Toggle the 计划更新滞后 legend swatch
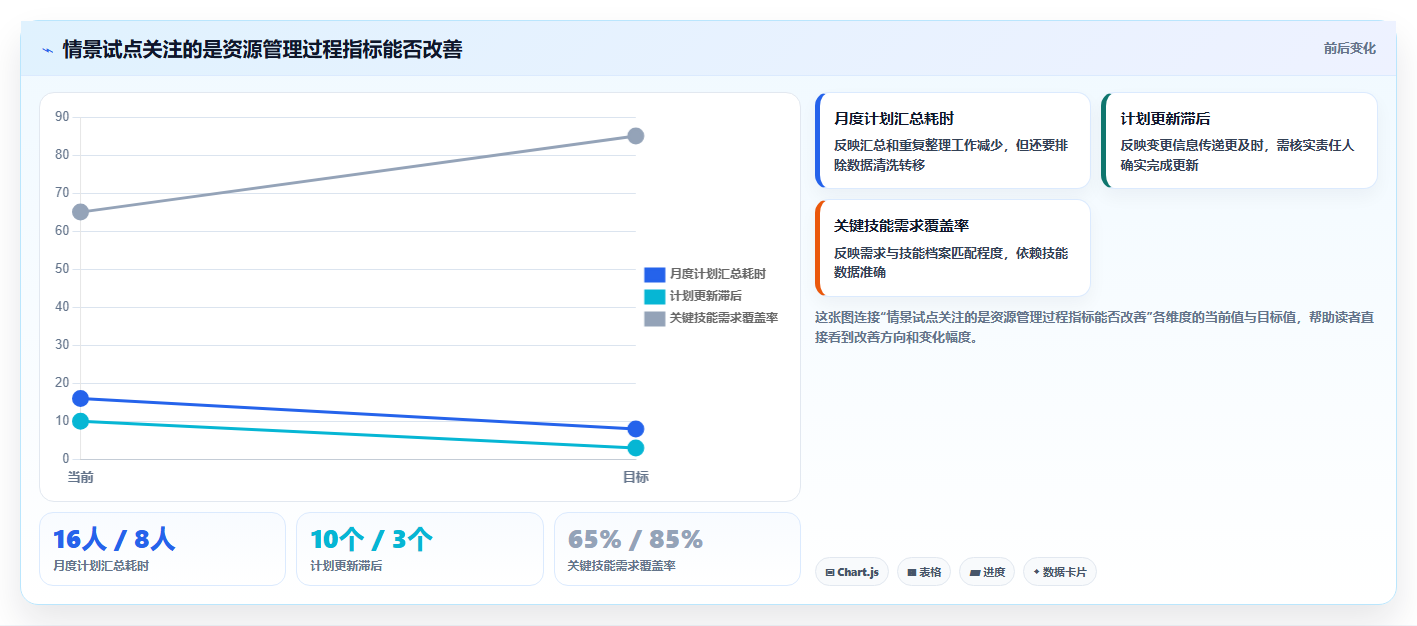Screen dimensions: 1417x626 click(x=654, y=296)
